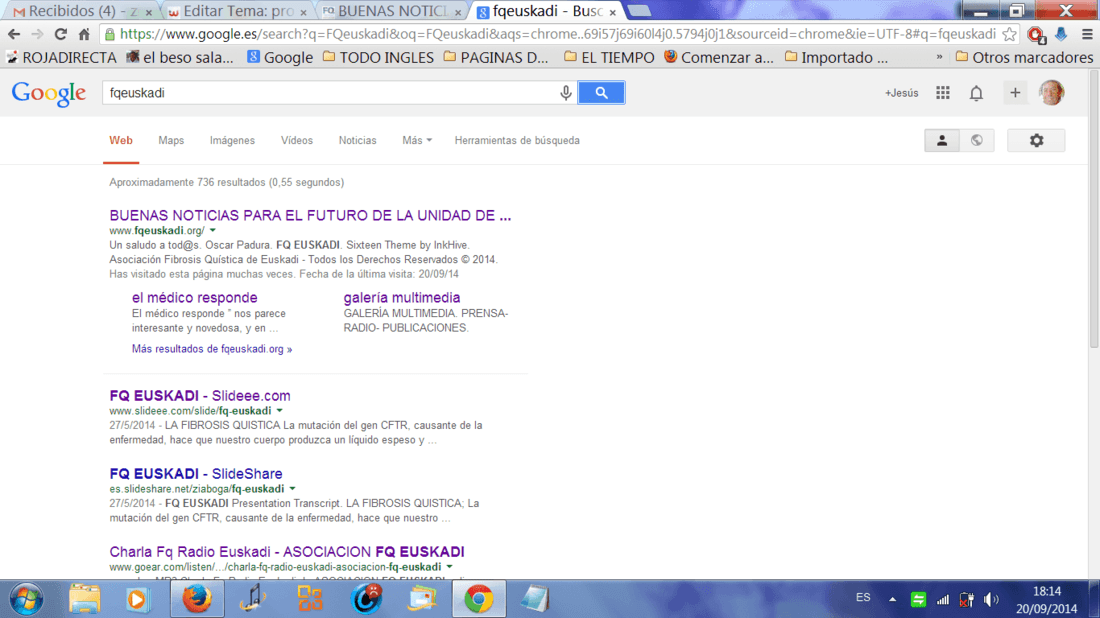Open a new tab
Viewport: 1100px width, 618px height.
point(638,11)
